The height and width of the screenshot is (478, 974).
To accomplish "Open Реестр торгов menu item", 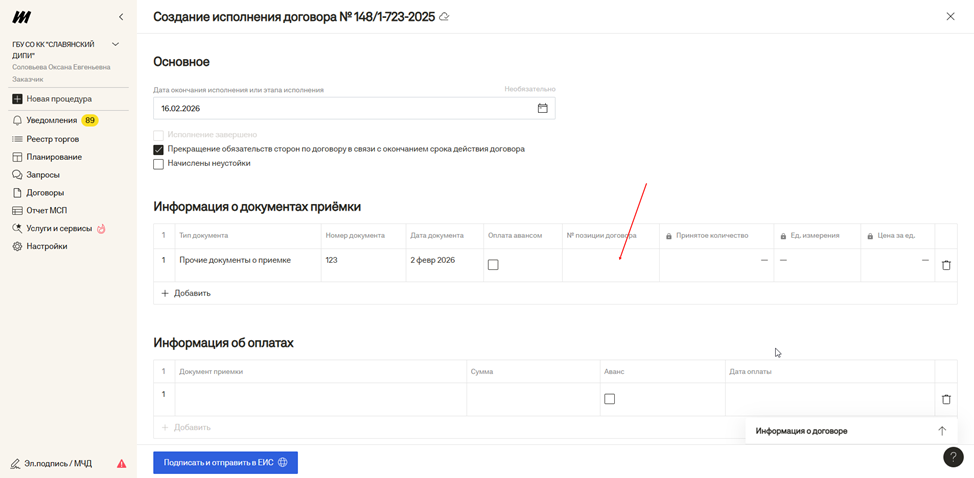I will pos(52,139).
